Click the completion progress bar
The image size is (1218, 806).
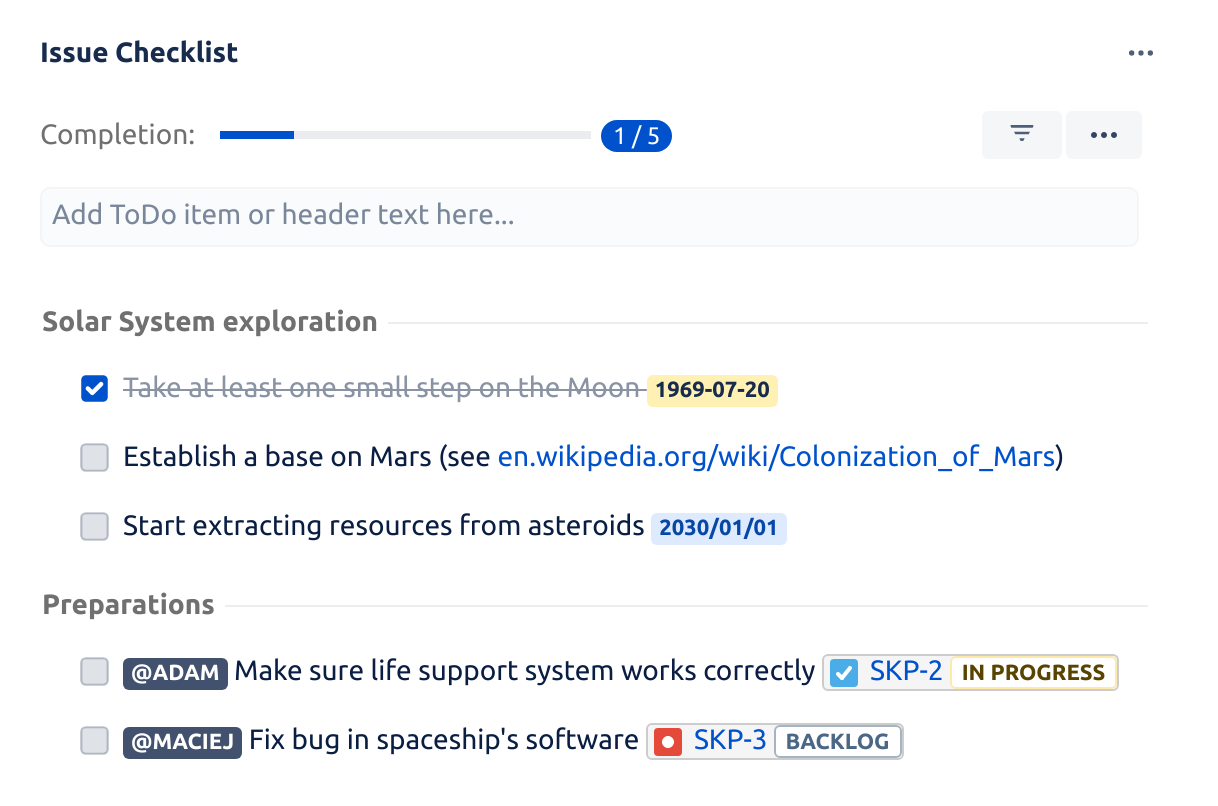[405, 135]
